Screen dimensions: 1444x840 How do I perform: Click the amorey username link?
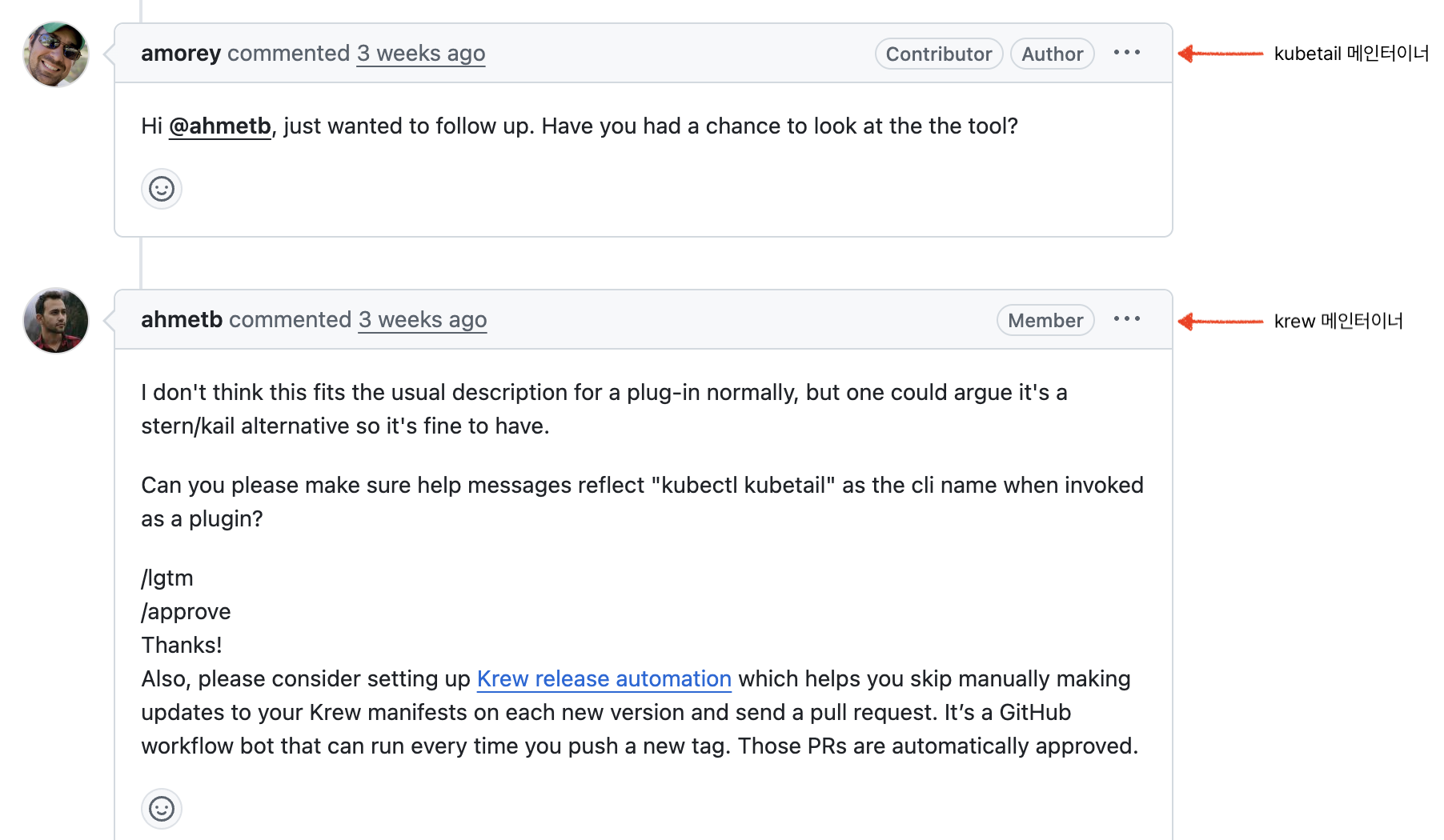[x=181, y=54]
